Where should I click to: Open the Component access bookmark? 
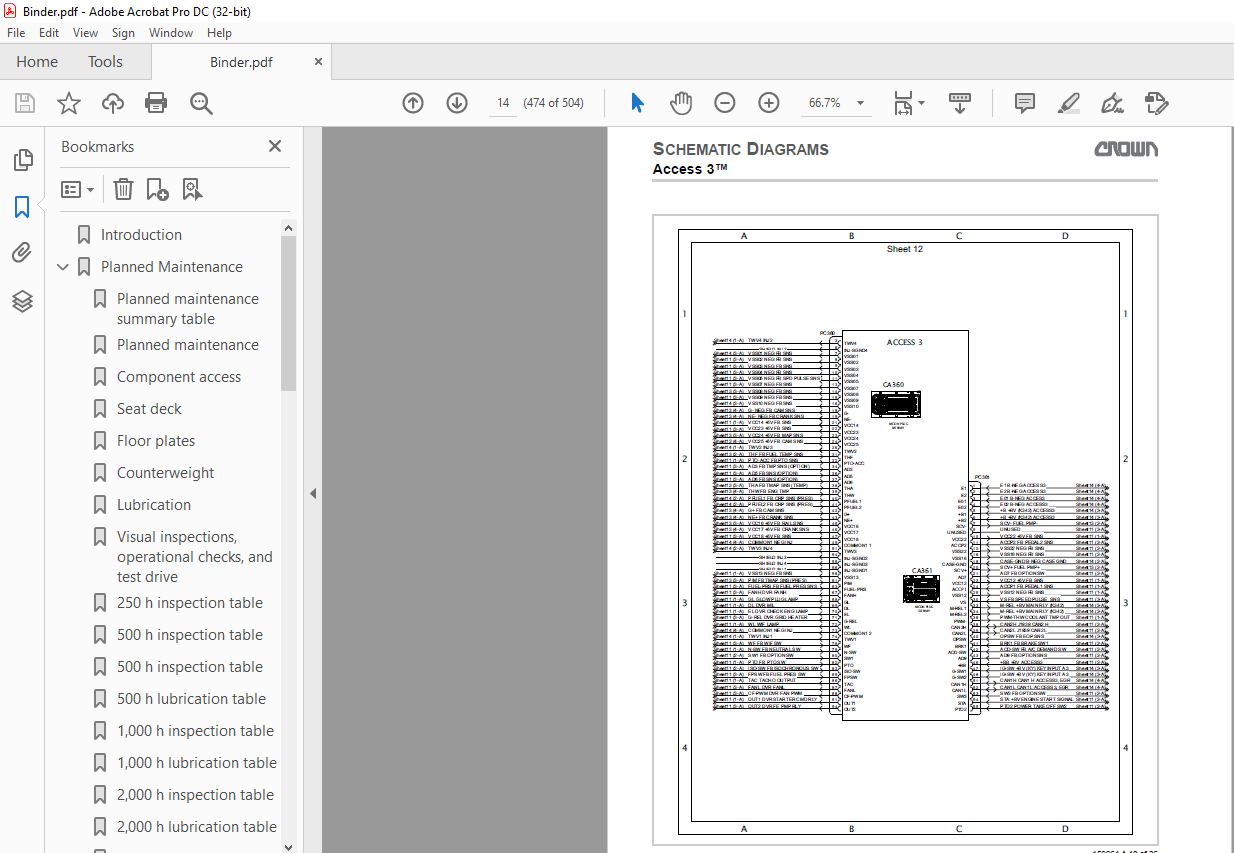click(x=179, y=377)
